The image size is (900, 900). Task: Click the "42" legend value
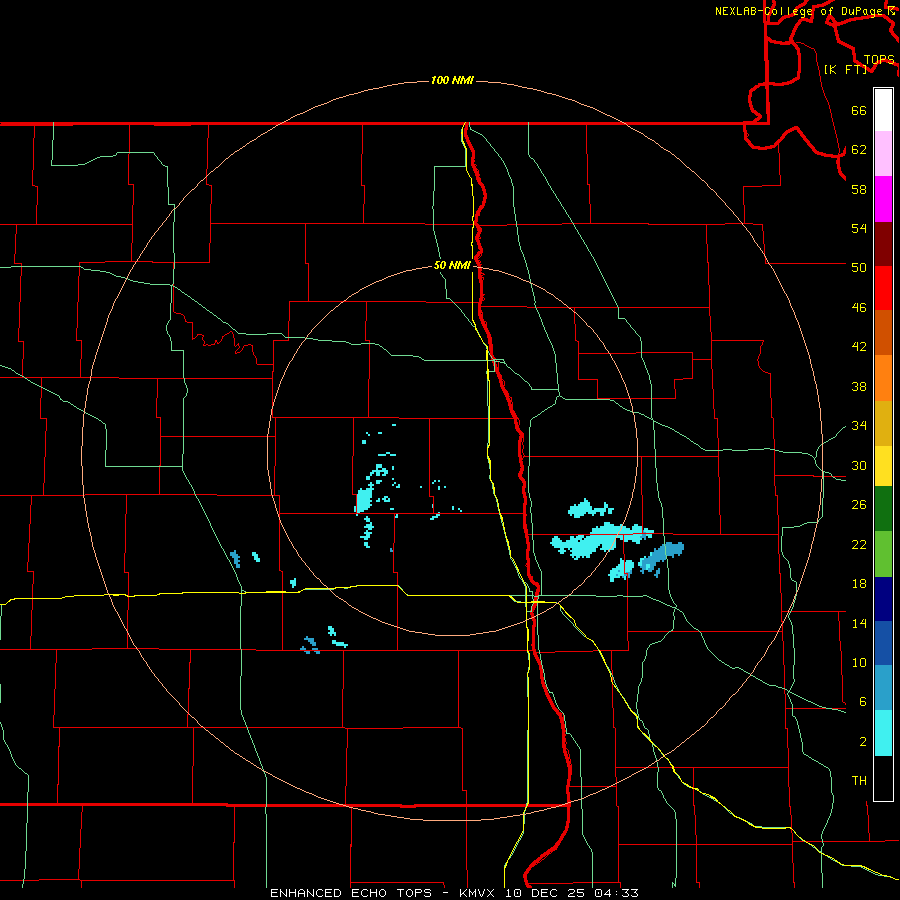click(859, 346)
